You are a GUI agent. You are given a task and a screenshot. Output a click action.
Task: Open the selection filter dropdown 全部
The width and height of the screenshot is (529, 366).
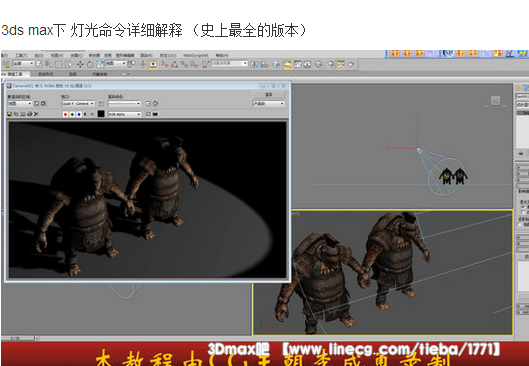24,63
